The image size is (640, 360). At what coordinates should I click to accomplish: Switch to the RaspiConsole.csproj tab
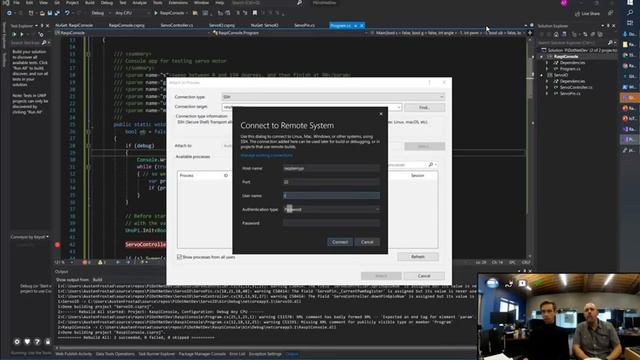[127, 25]
